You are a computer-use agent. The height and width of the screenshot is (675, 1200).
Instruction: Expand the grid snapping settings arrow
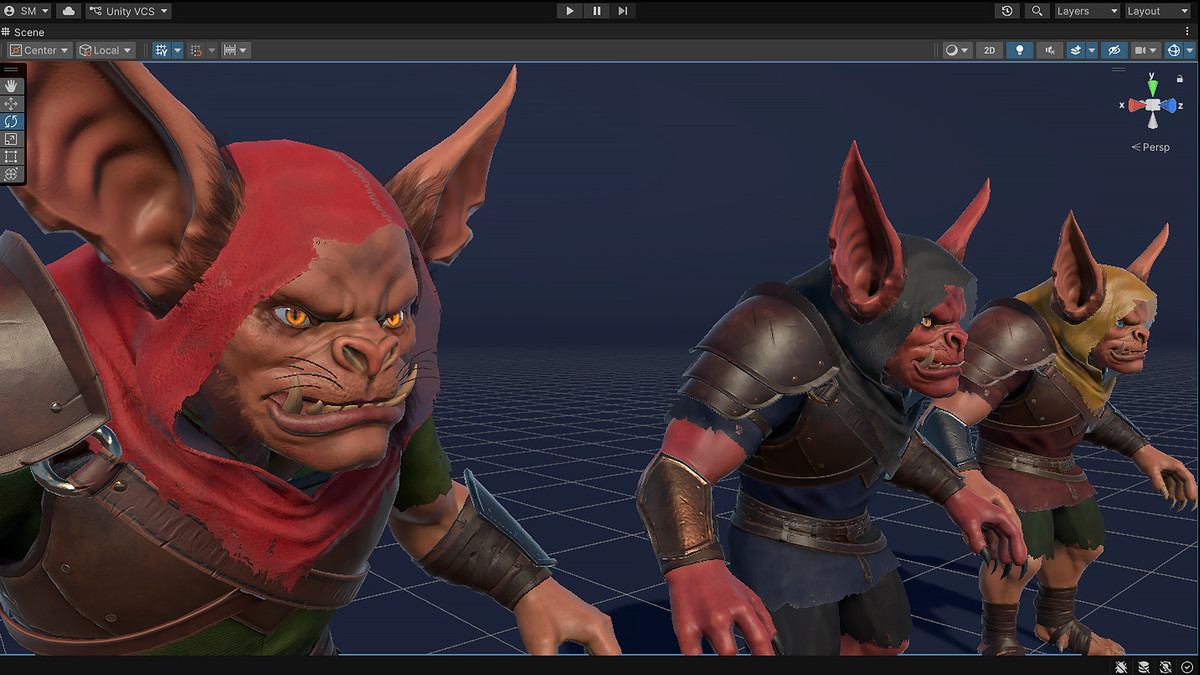coord(212,50)
